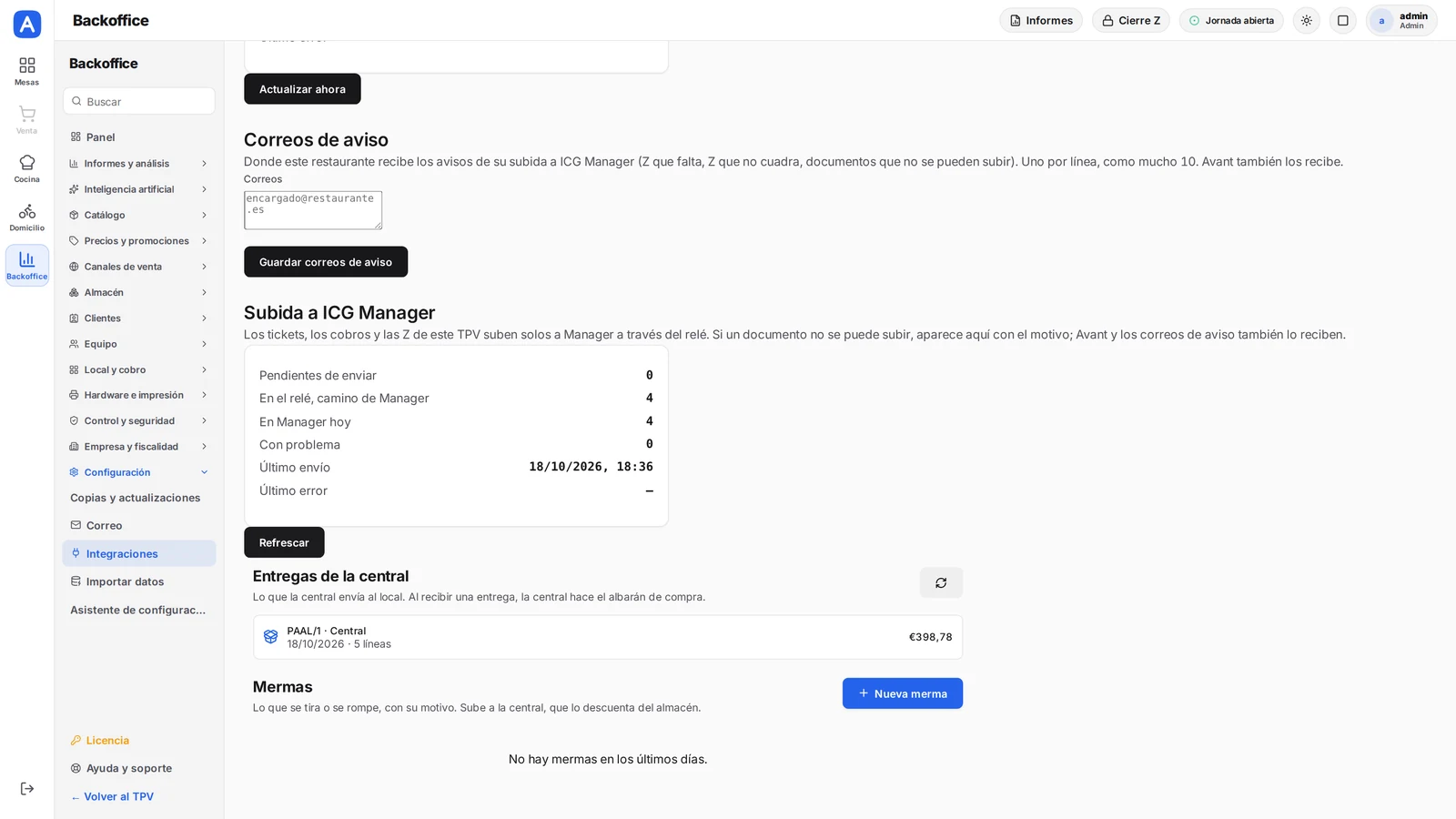Screen dimensions: 1456x819
Task: Open the Venta cart icon
Action: coord(26,120)
